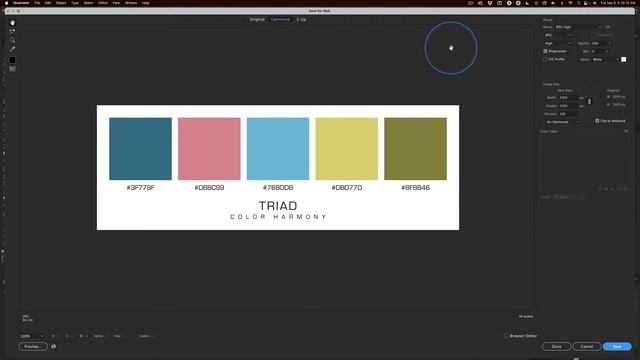This screenshot has width=640, height=360.
Task: Toggle the Progressive checkbox
Action: tap(545, 51)
